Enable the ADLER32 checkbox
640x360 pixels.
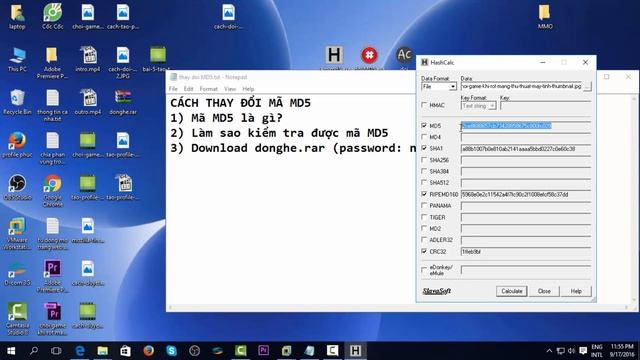coord(424,240)
